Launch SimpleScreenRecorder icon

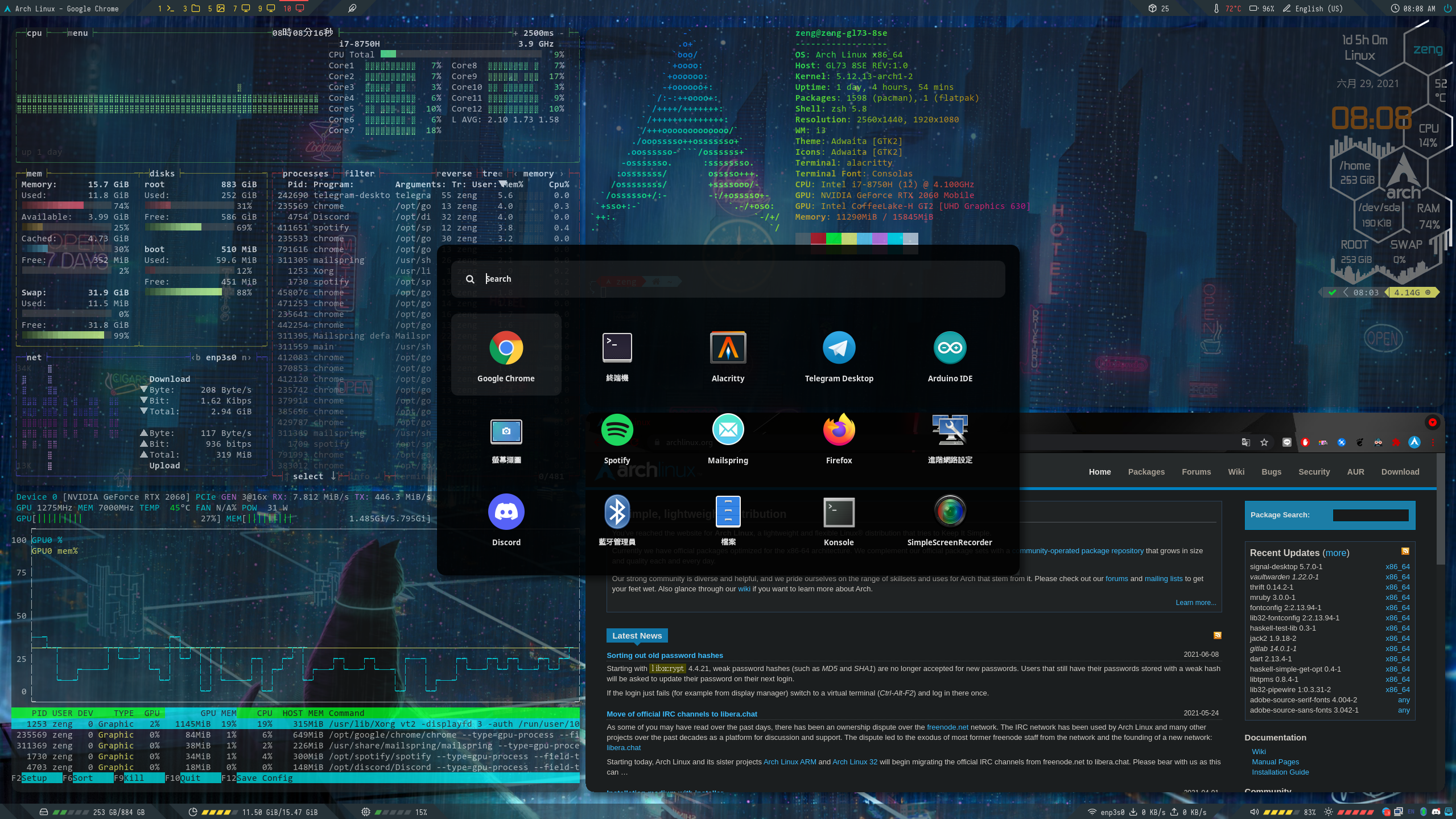tap(950, 512)
